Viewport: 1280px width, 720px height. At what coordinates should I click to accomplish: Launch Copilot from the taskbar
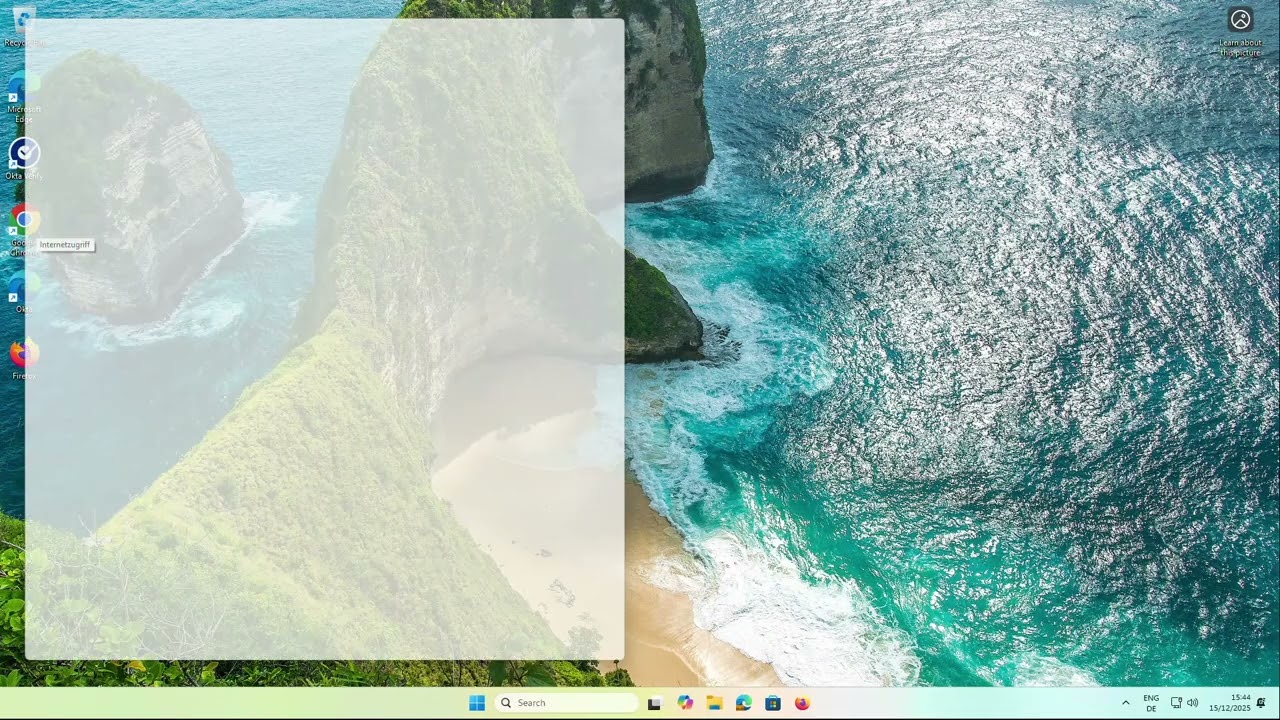click(x=684, y=703)
